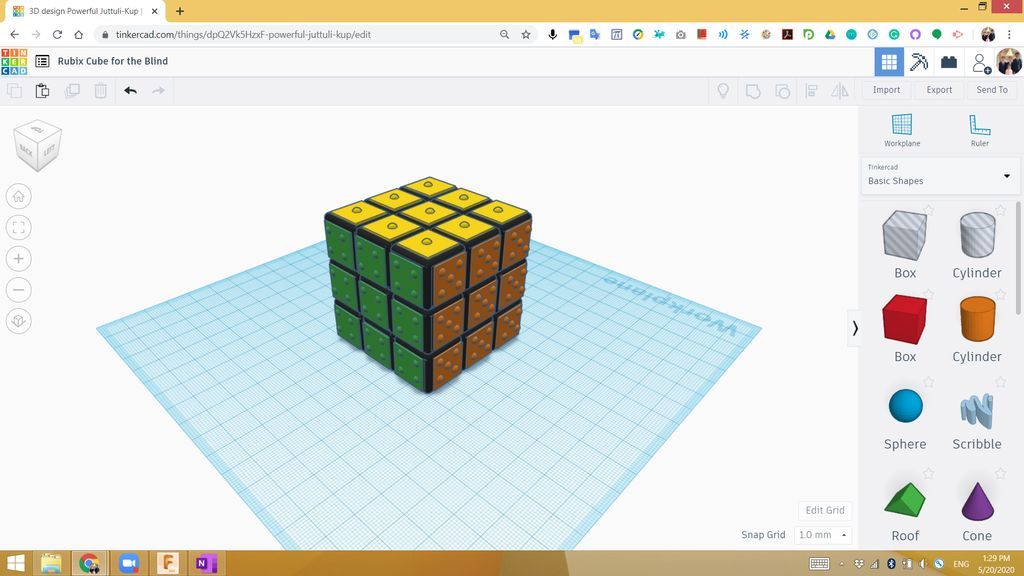Select the Ruler tool
1024x576 pixels.
coord(980,130)
